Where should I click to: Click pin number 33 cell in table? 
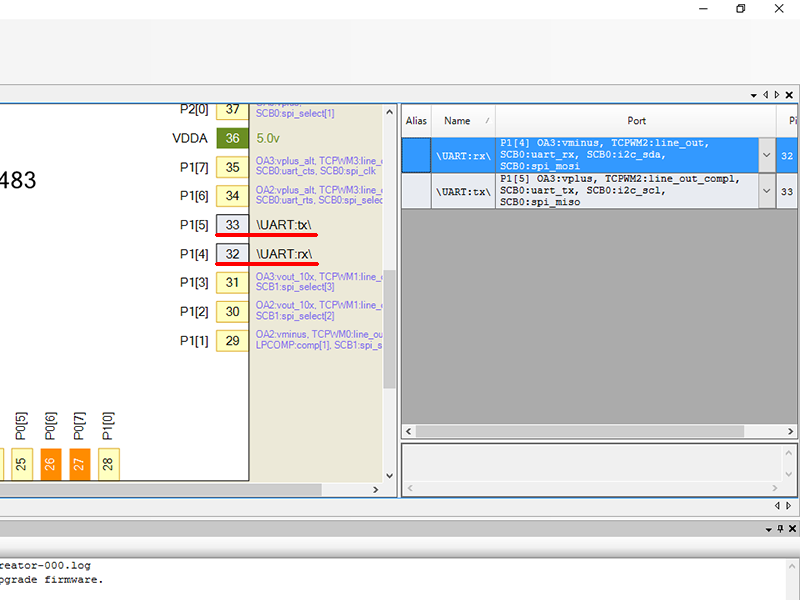coord(787,191)
